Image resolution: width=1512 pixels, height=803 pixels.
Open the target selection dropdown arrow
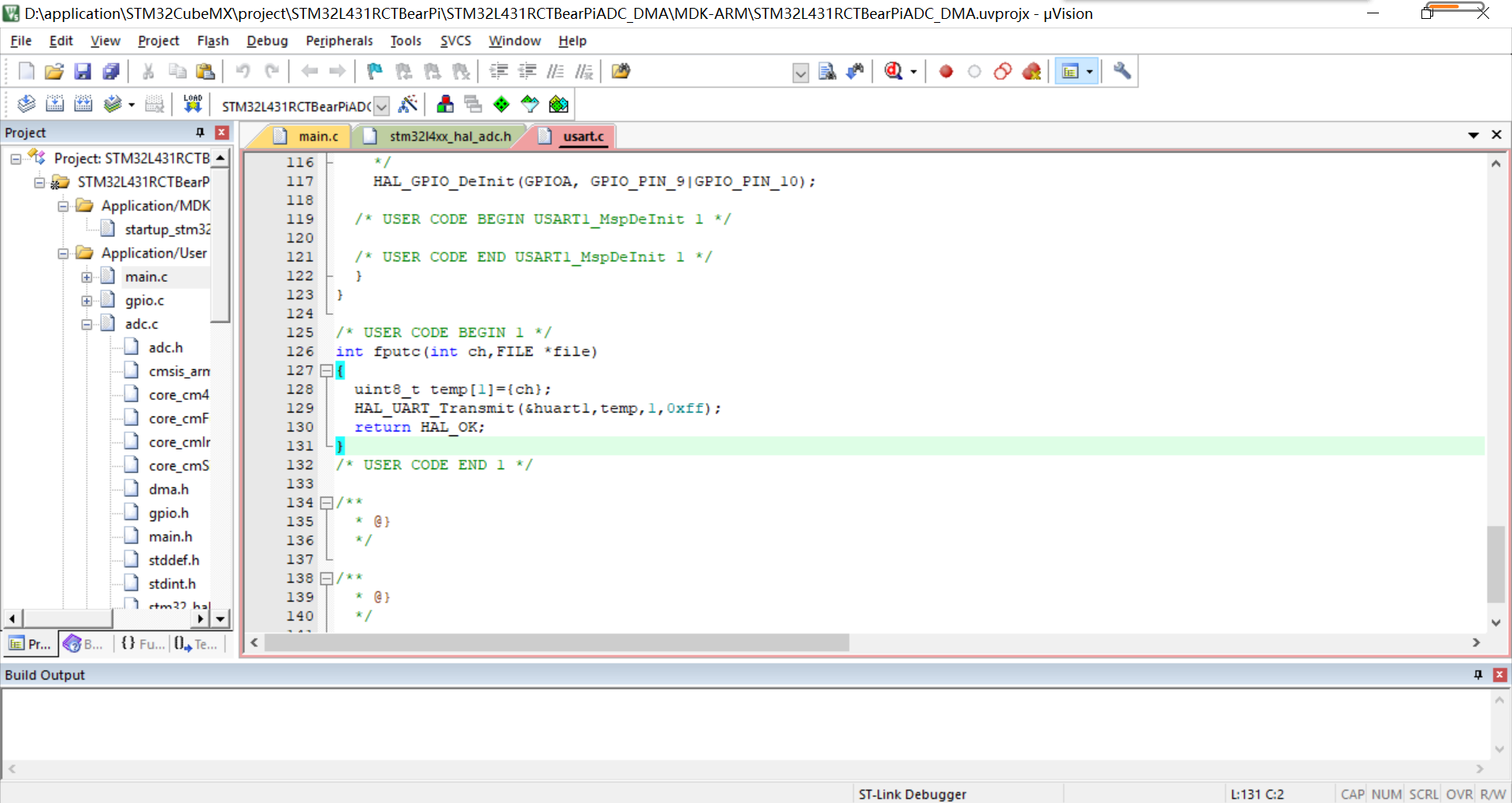tap(381, 105)
